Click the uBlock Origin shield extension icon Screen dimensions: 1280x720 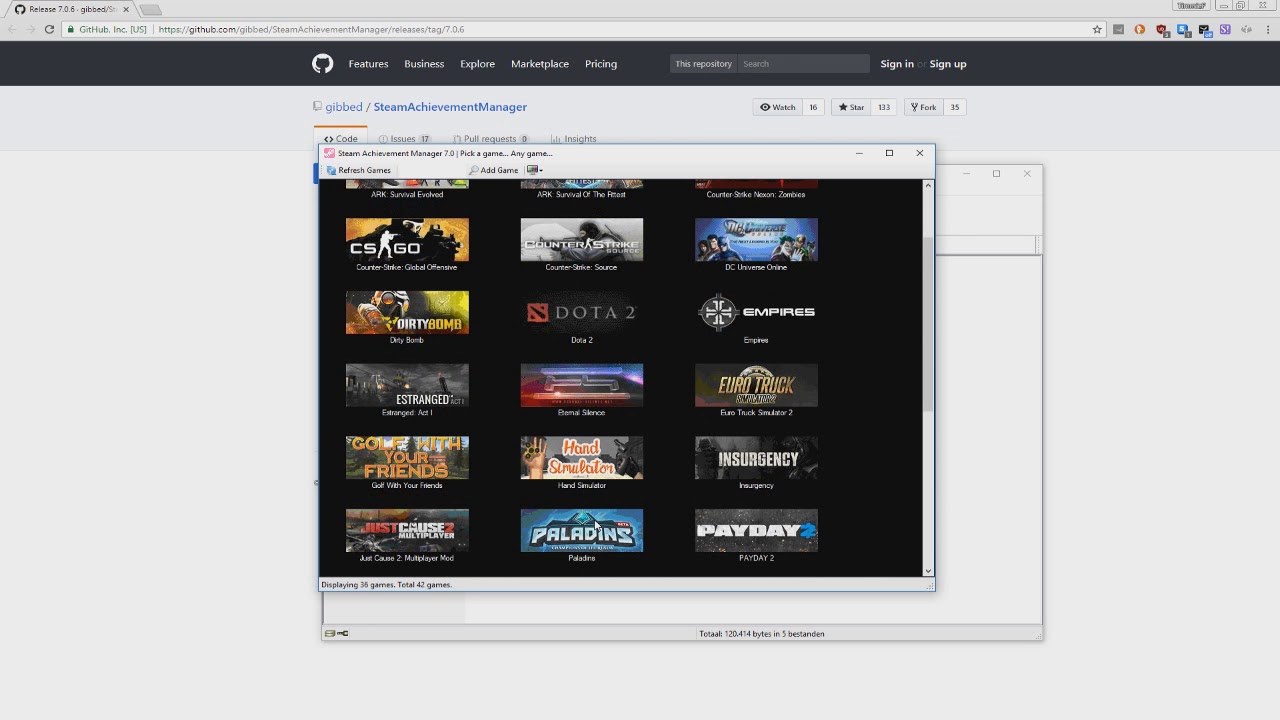point(1161,29)
